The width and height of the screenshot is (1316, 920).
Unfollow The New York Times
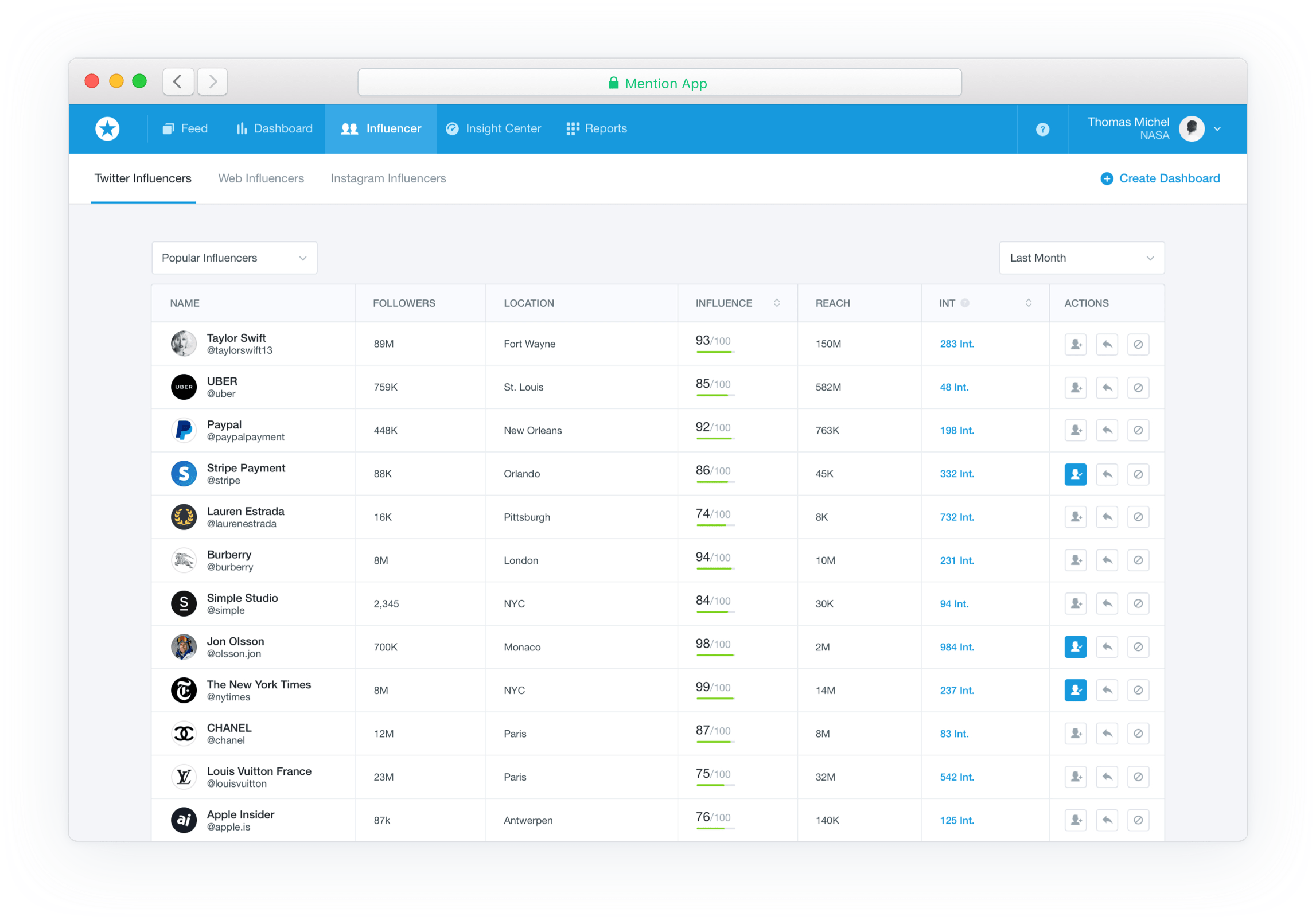pyautogui.click(x=1075, y=690)
